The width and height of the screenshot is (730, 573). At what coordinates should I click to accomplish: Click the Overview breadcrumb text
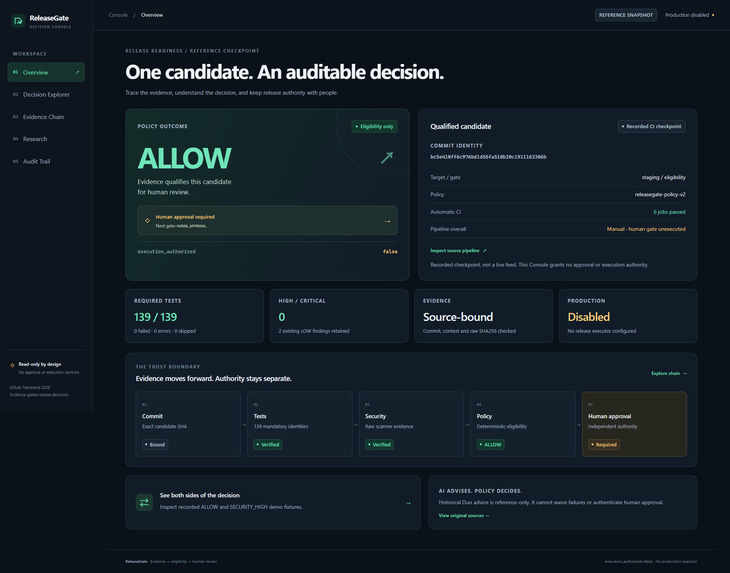(152, 15)
